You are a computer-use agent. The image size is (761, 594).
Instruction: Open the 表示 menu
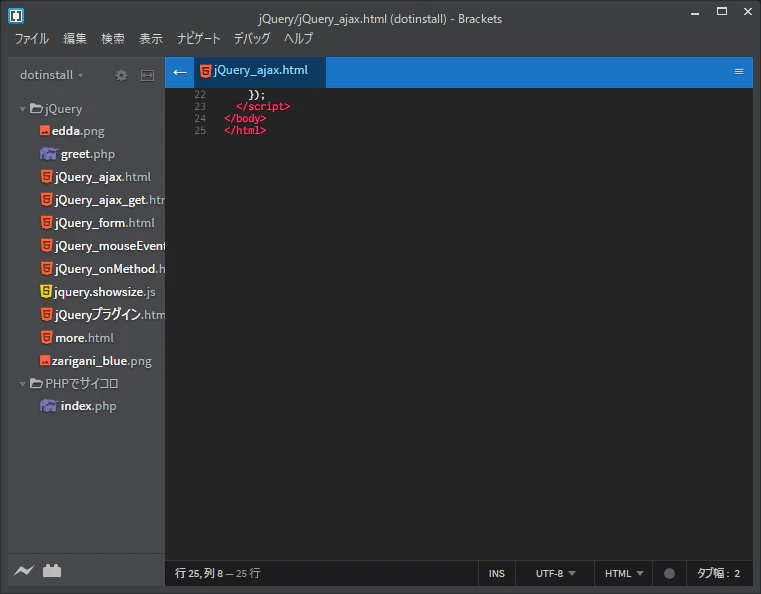[x=150, y=39]
